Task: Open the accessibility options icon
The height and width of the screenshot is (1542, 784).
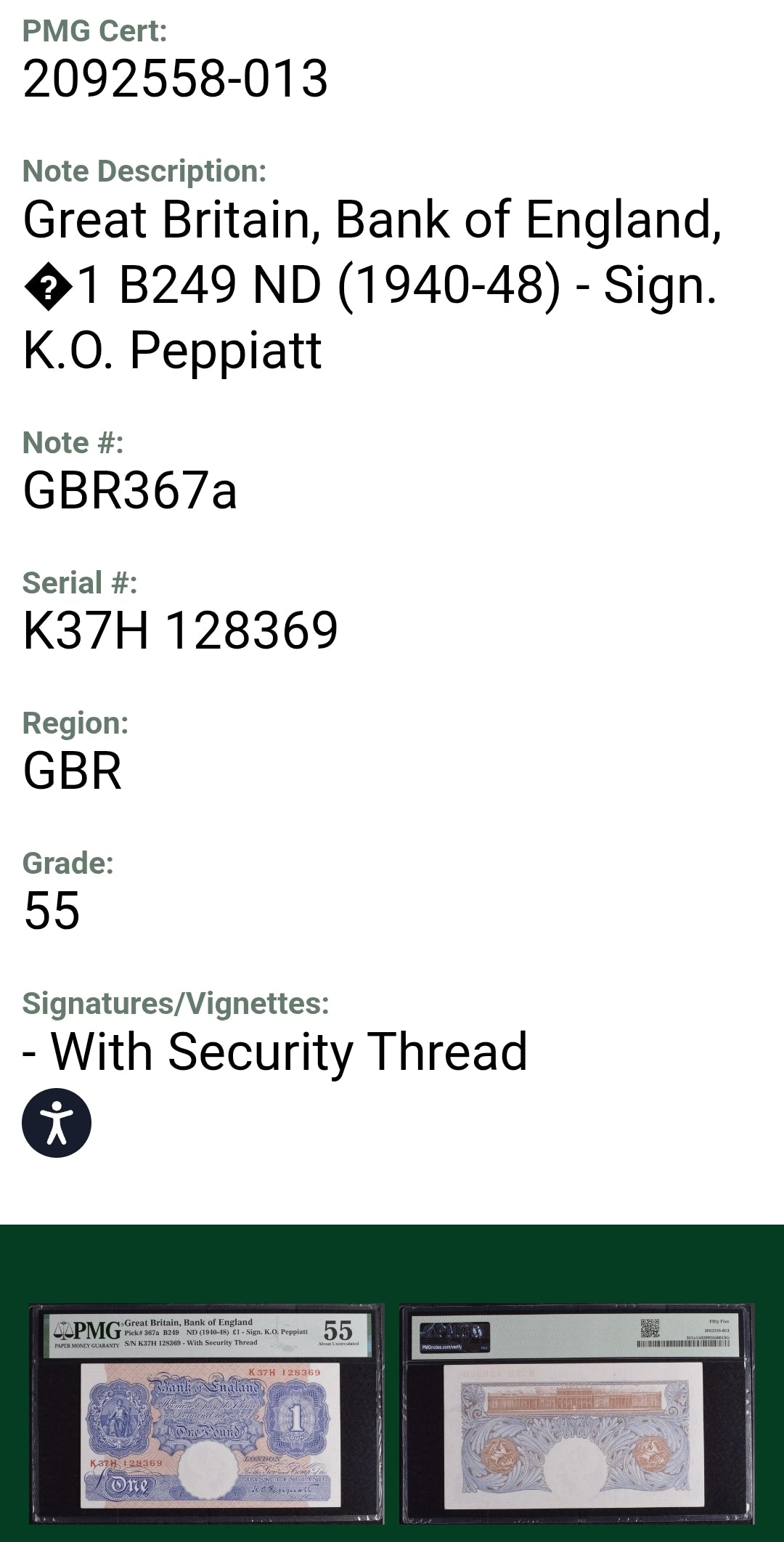Action: point(57,1122)
